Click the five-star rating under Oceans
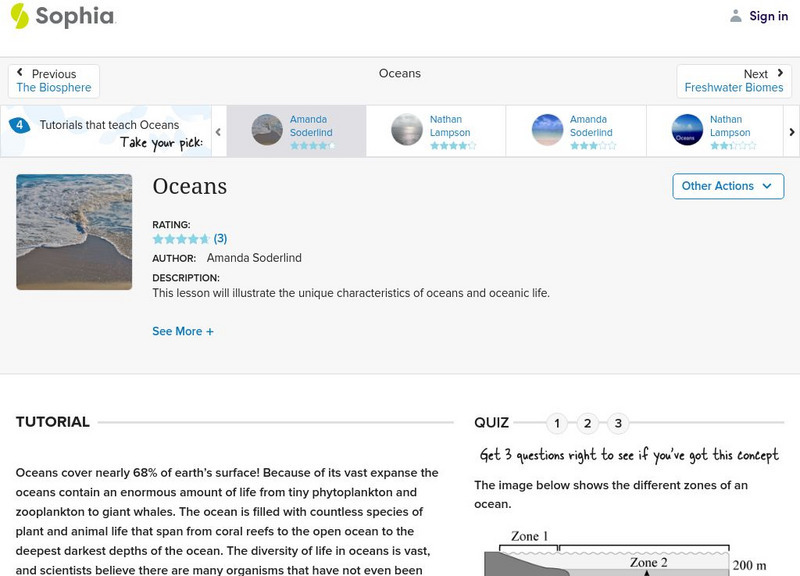 (180, 239)
